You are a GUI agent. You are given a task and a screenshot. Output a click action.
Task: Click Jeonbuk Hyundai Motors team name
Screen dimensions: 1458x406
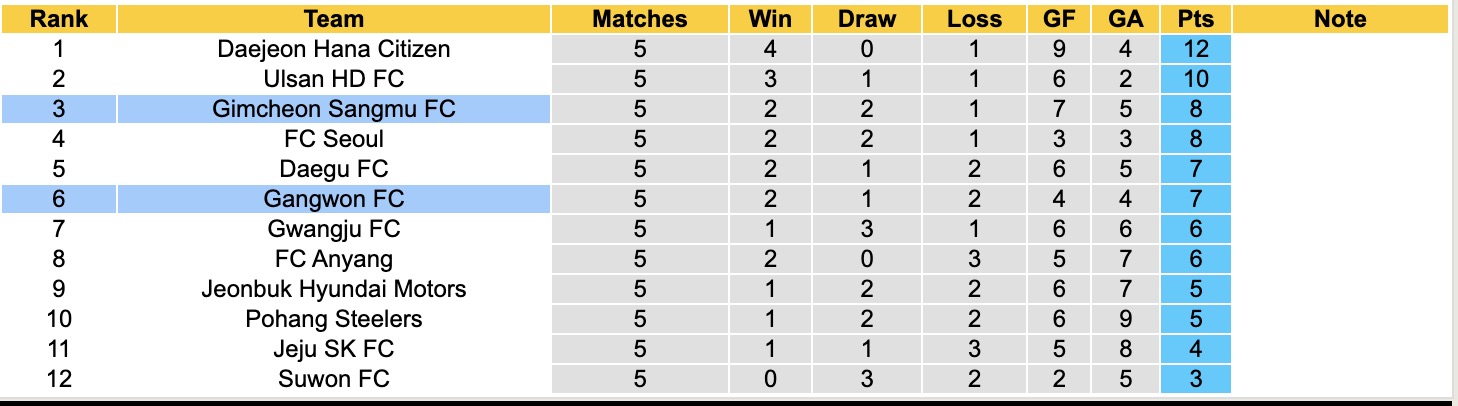[334, 289]
